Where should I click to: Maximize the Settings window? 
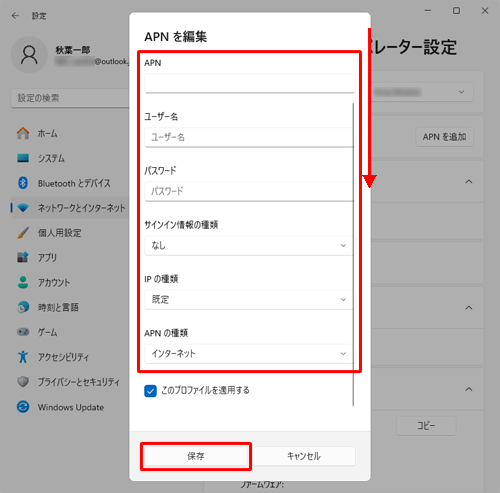(x=456, y=11)
